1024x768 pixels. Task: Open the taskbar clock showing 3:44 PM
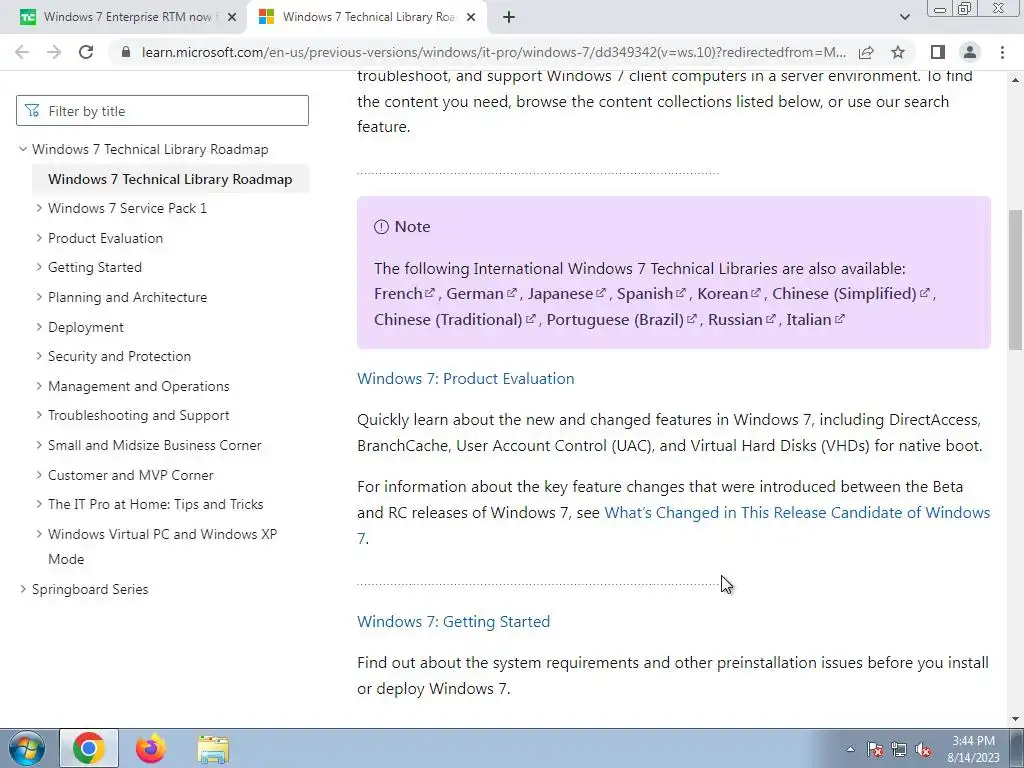tap(973, 749)
